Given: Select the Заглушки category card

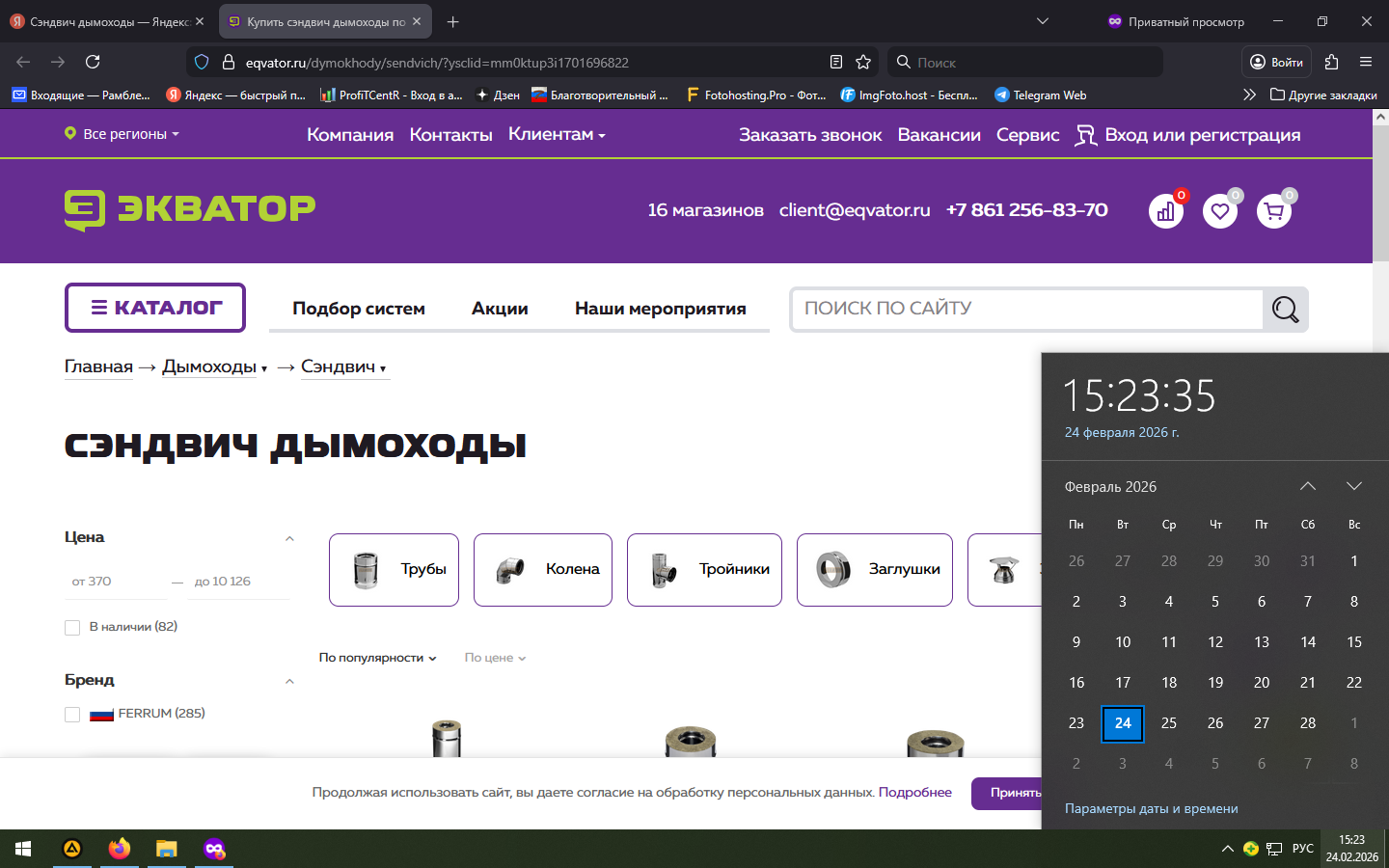Looking at the screenshot, I should pos(875,570).
